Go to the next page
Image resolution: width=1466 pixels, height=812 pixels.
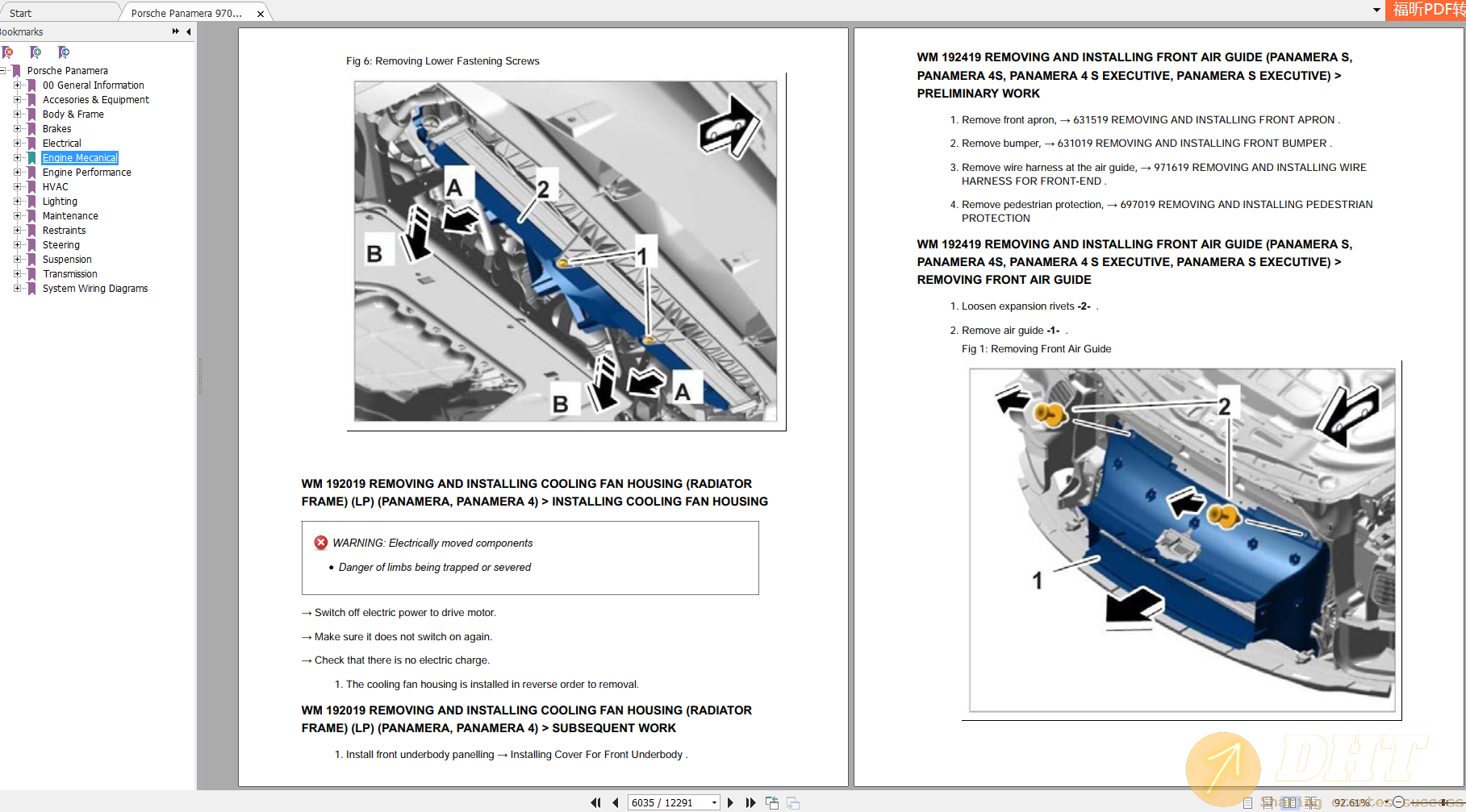730,802
